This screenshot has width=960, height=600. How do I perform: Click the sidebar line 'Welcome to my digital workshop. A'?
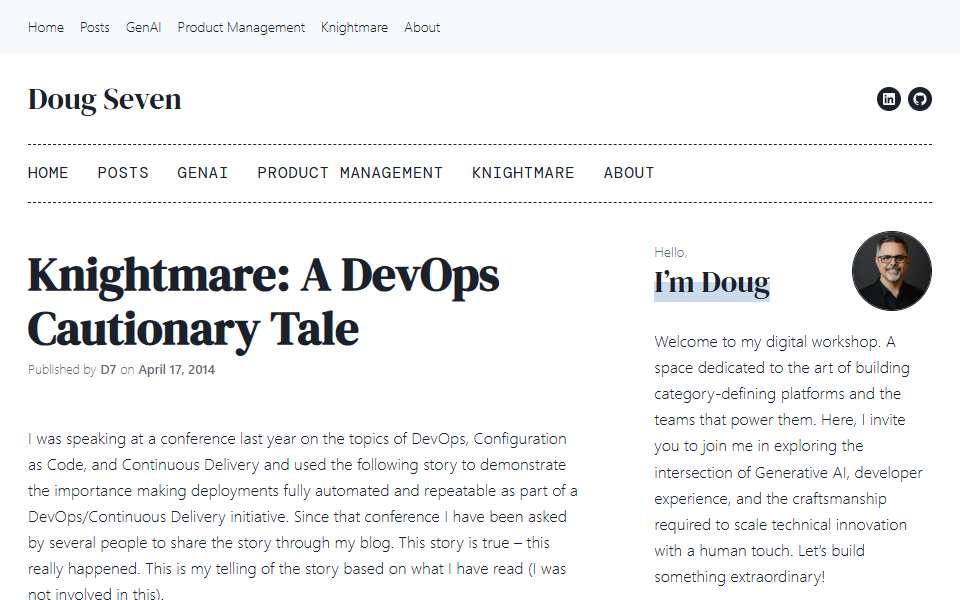click(774, 342)
